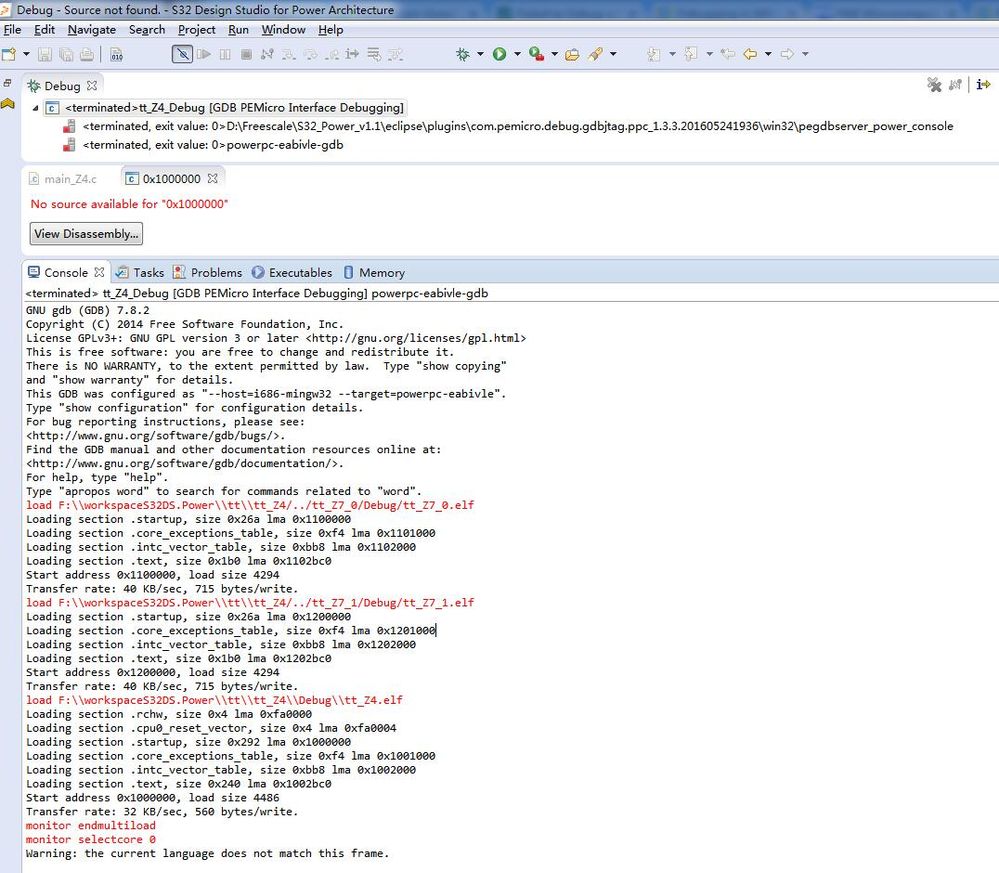Click the Suspend debug toolbar icon
Viewport: 999px width, 873px height.
pos(225,54)
